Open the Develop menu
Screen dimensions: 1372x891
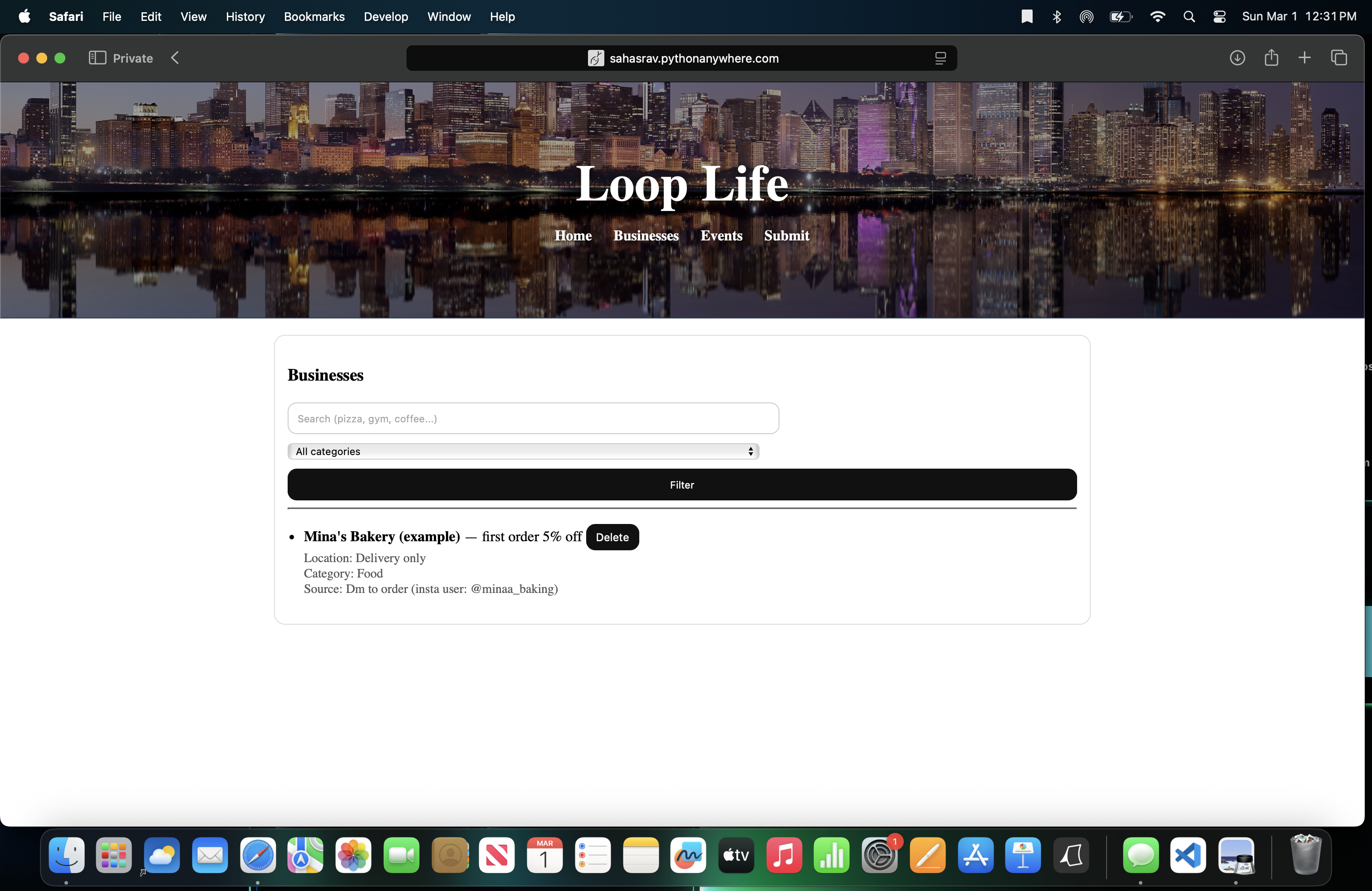tap(386, 17)
